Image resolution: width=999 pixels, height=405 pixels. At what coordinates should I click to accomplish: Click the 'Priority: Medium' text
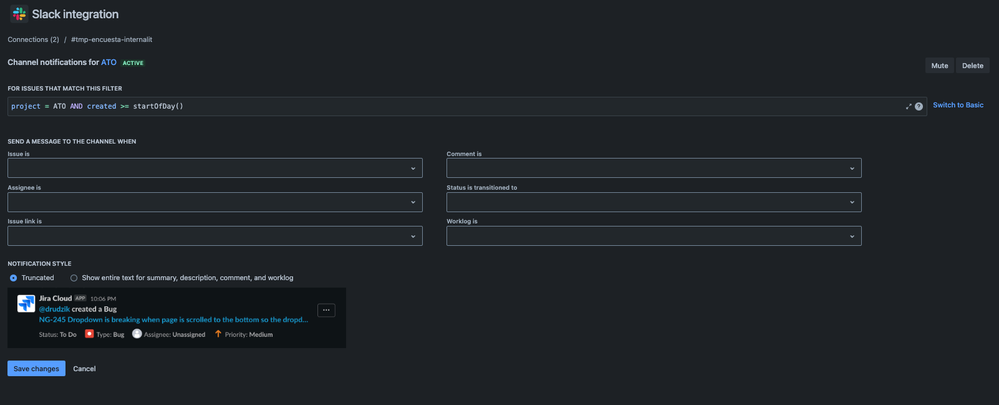(x=249, y=334)
